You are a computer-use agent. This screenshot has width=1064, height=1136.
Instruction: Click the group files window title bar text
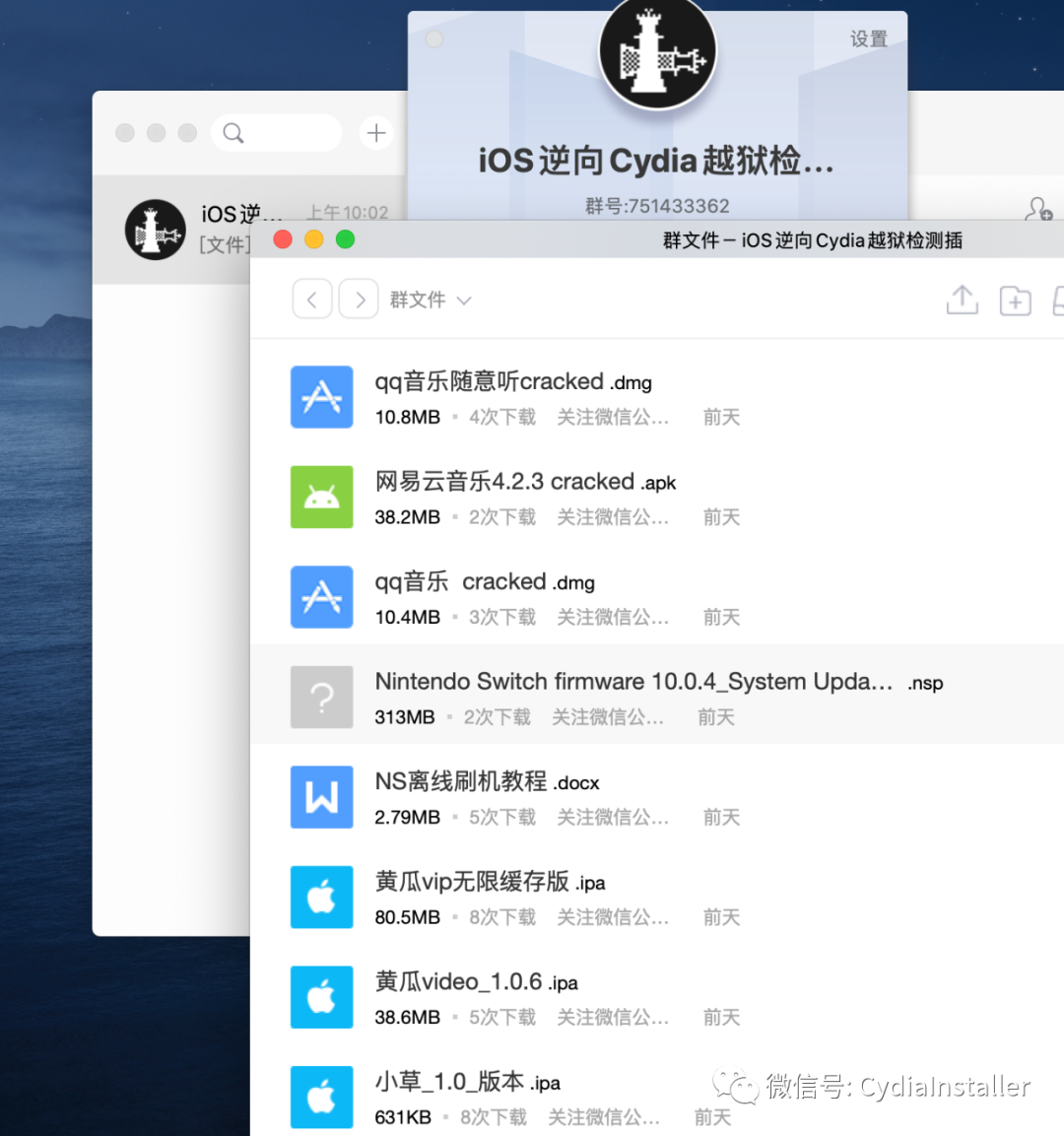[x=812, y=239]
